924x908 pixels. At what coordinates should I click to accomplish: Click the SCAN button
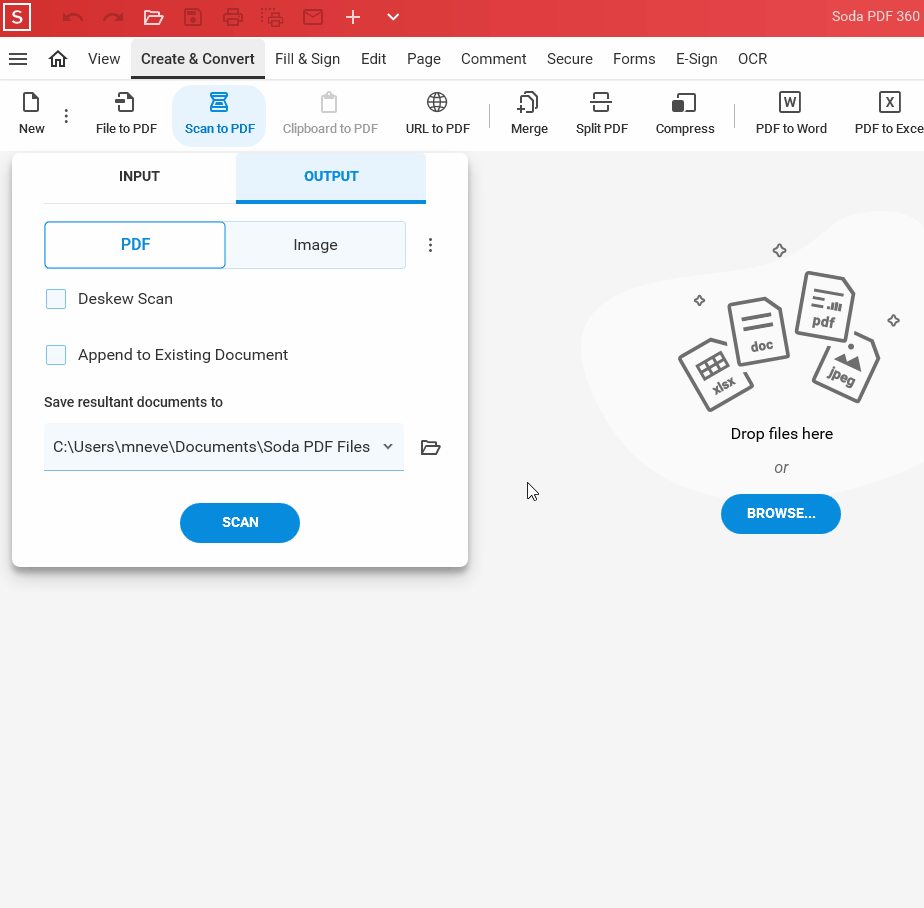(x=240, y=523)
